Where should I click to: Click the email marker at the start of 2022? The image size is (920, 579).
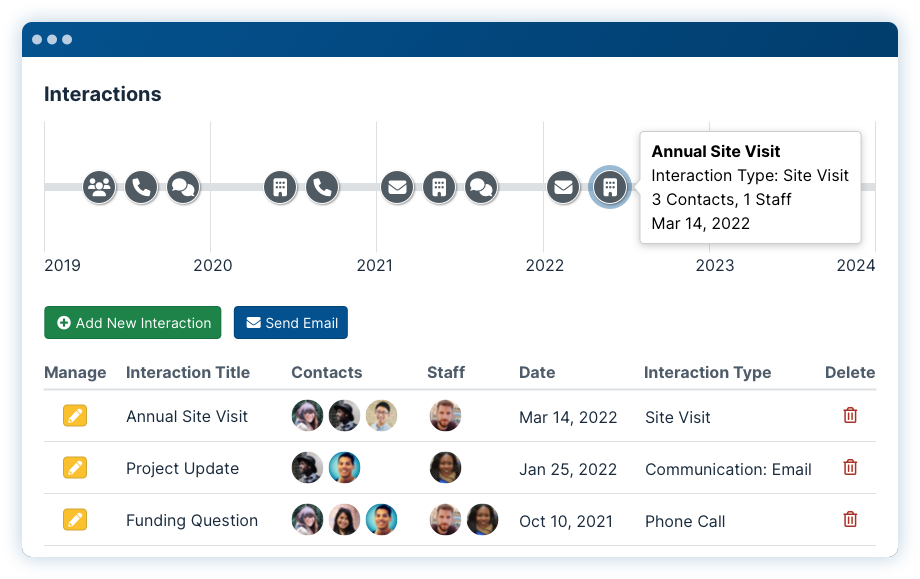[563, 187]
